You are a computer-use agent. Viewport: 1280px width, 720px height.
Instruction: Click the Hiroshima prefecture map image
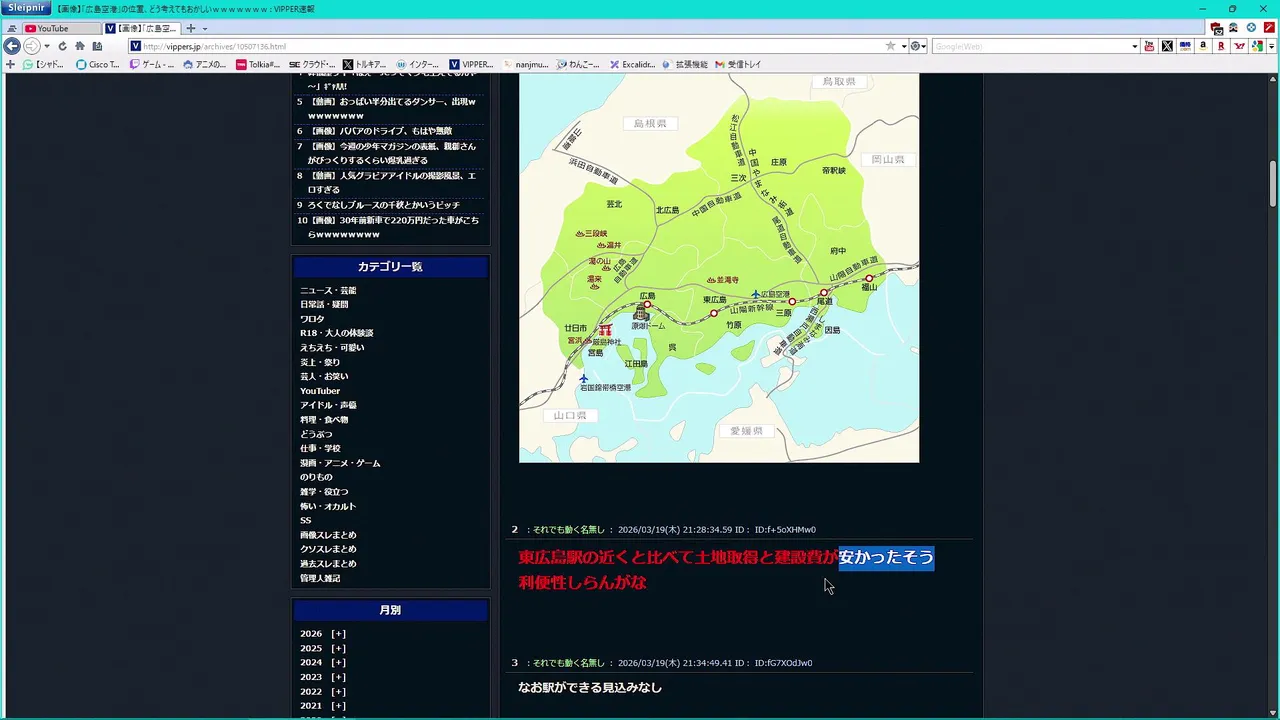[719, 268]
